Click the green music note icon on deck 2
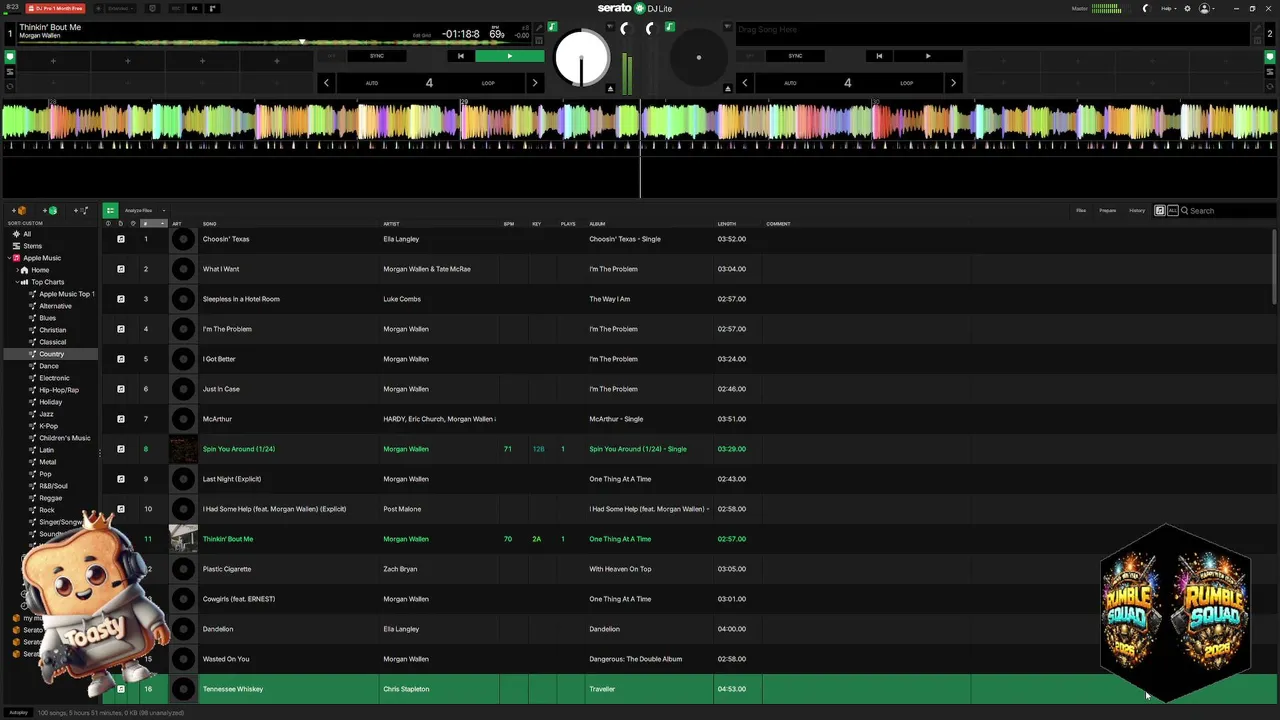The width and height of the screenshot is (1280, 720). (x=670, y=27)
